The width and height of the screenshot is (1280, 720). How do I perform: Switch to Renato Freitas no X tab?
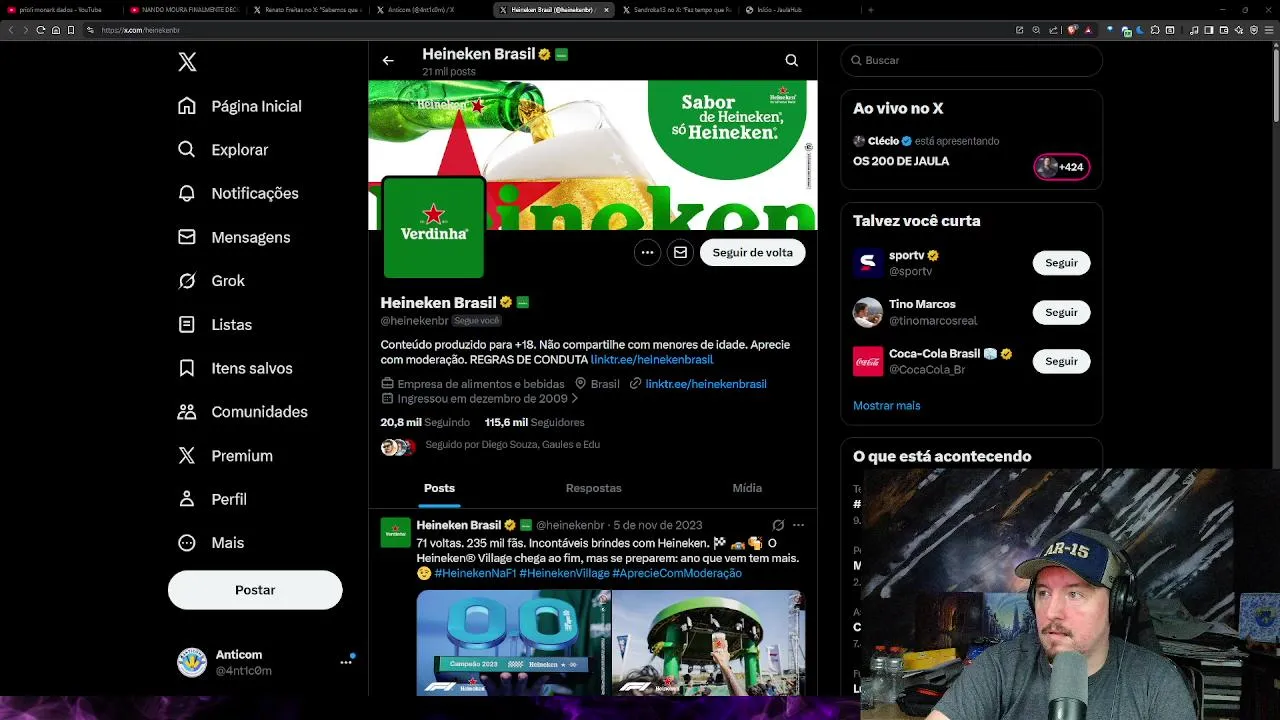point(306,10)
